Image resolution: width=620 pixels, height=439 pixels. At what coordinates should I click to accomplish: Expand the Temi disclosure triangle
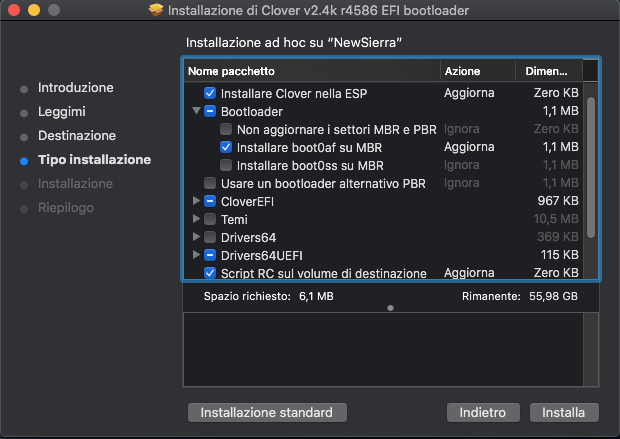(196, 218)
